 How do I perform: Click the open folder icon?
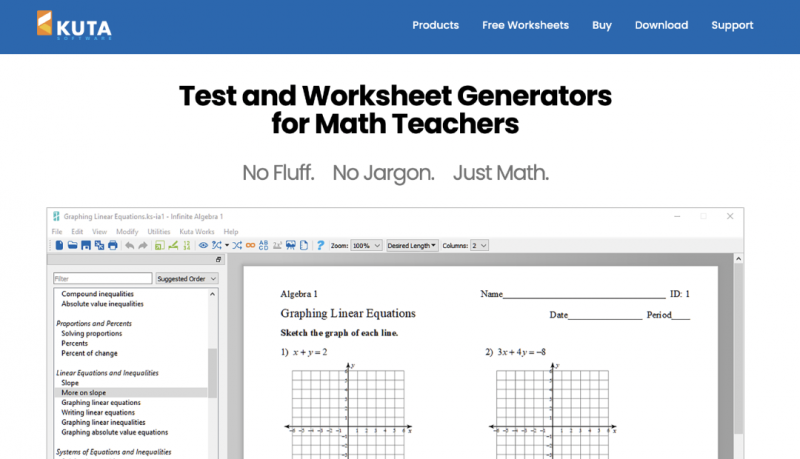click(72, 245)
